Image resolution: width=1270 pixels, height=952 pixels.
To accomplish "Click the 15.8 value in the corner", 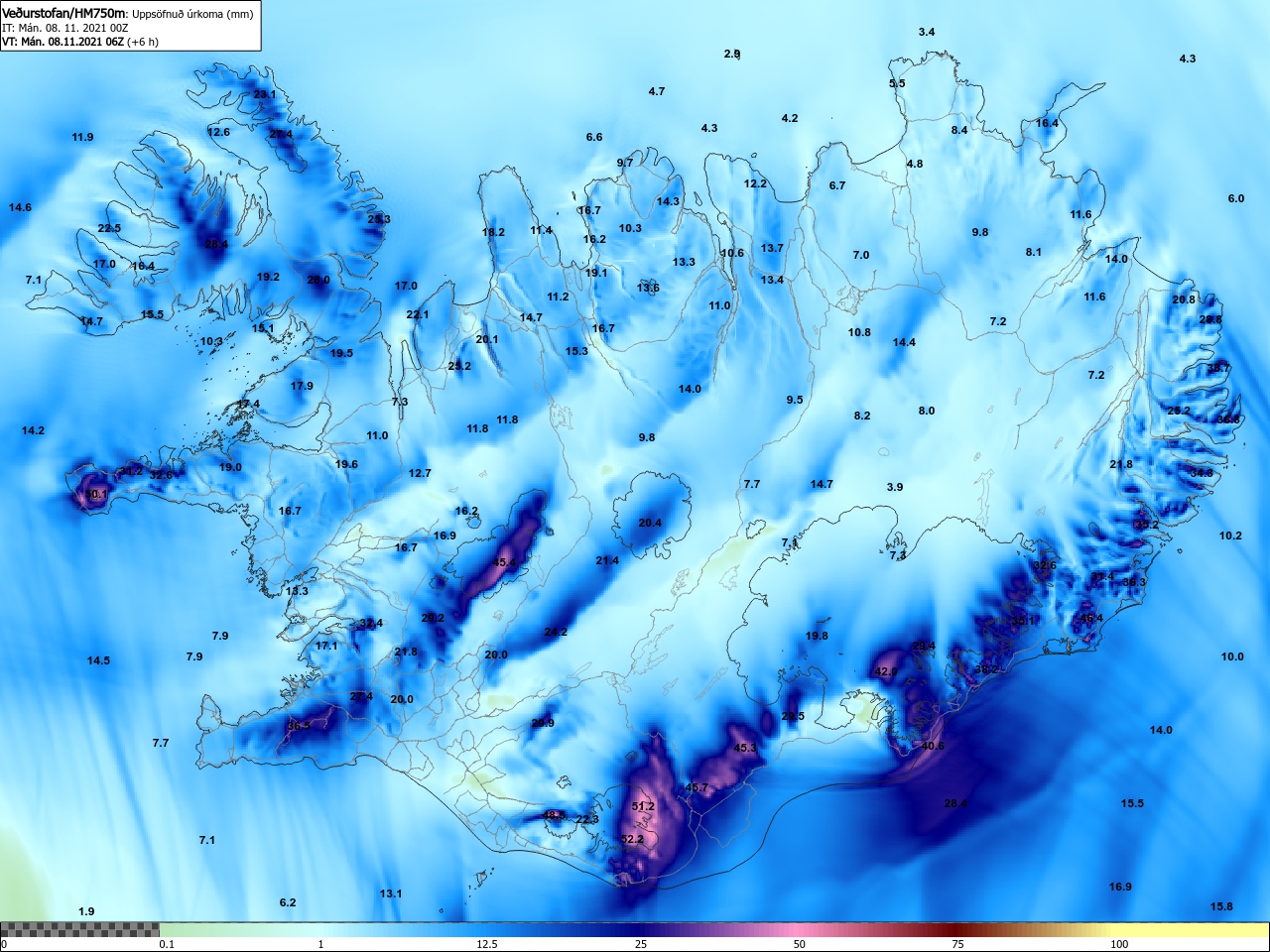I will pyautogui.click(x=1221, y=906).
